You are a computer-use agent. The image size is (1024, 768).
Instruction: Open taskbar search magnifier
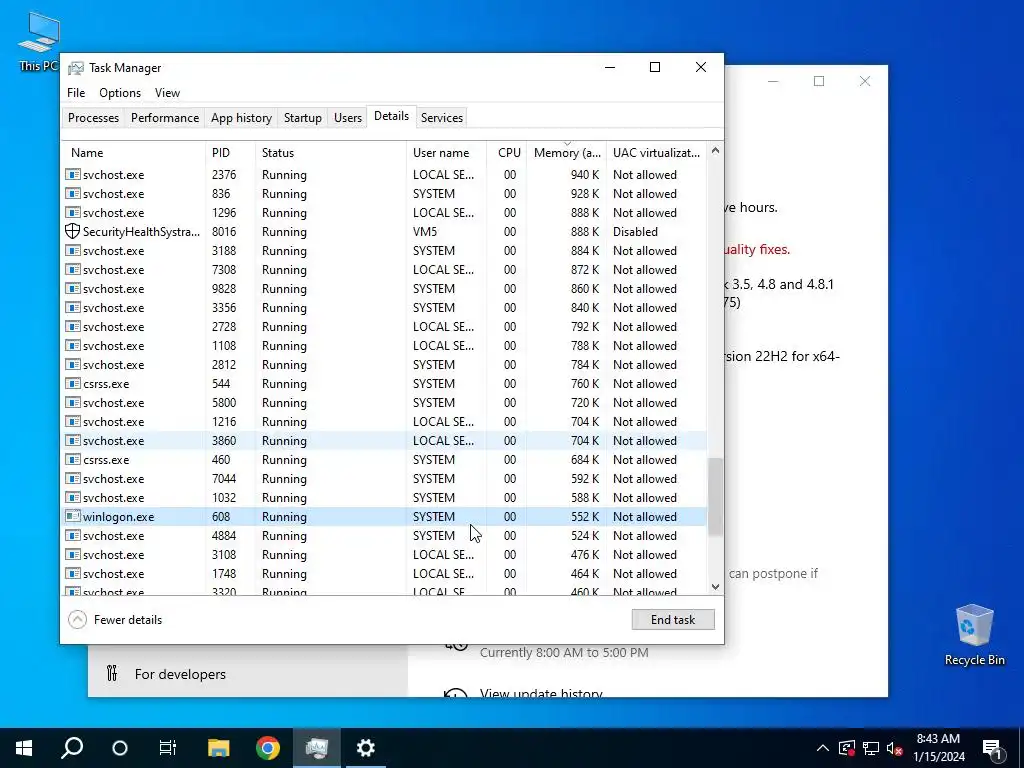[x=72, y=748]
